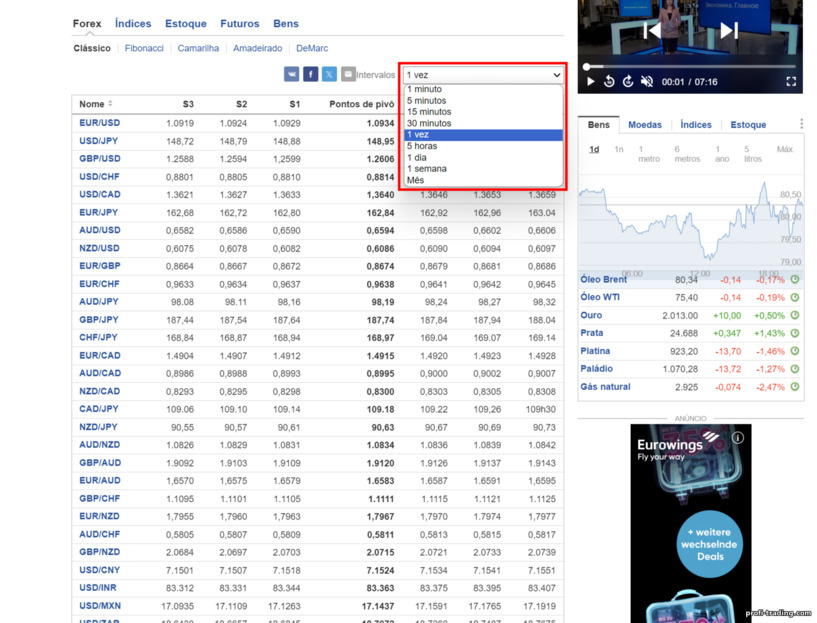
Task: Select 5 minutos interval
Action: point(484,101)
